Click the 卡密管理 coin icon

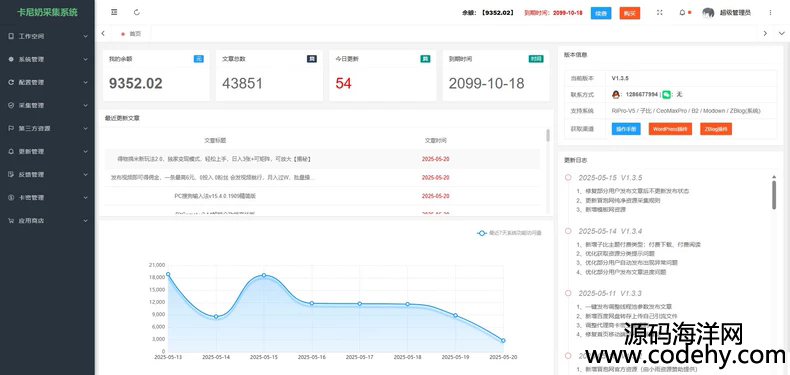(11, 198)
